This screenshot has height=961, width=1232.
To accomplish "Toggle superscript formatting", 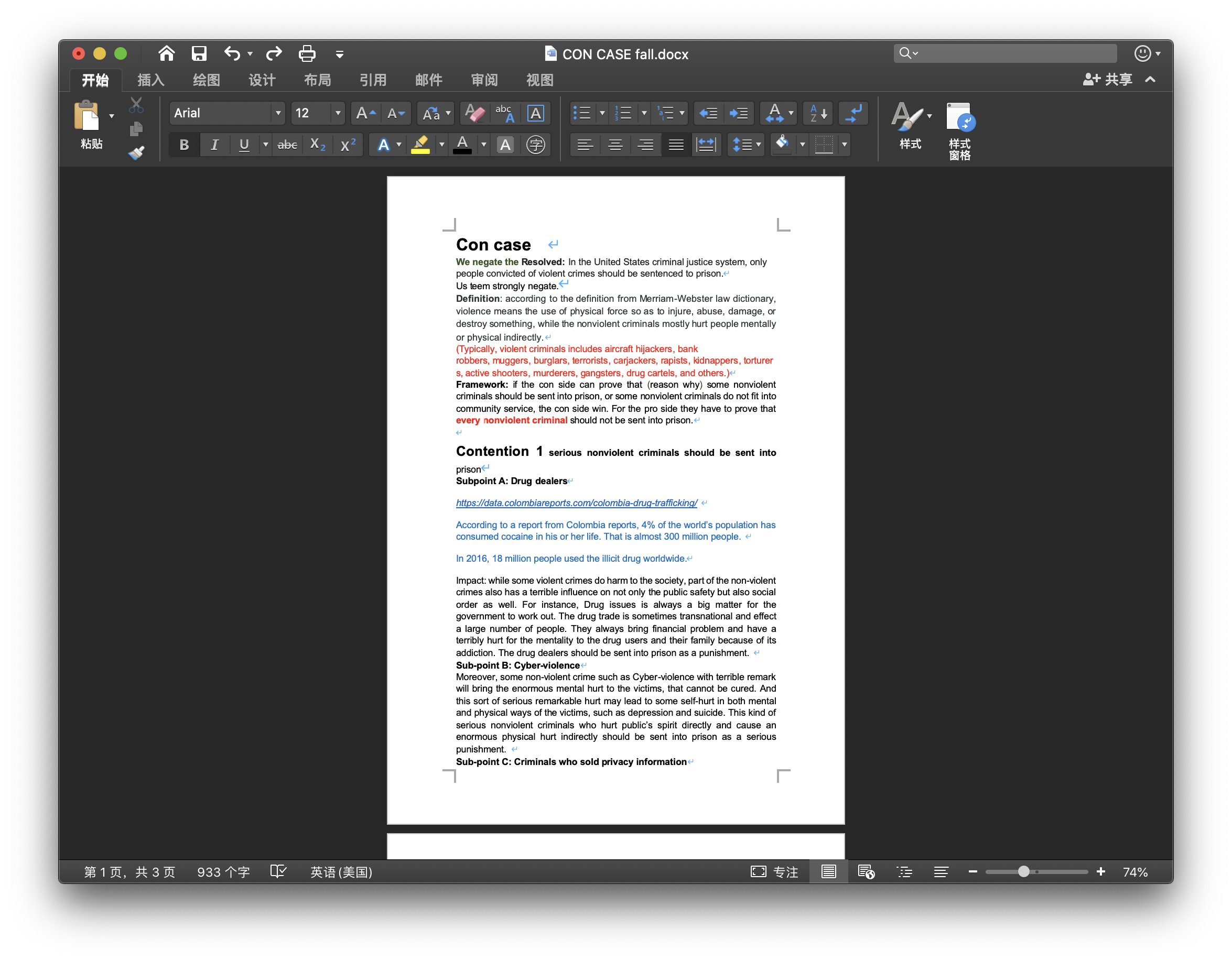I will (348, 145).
